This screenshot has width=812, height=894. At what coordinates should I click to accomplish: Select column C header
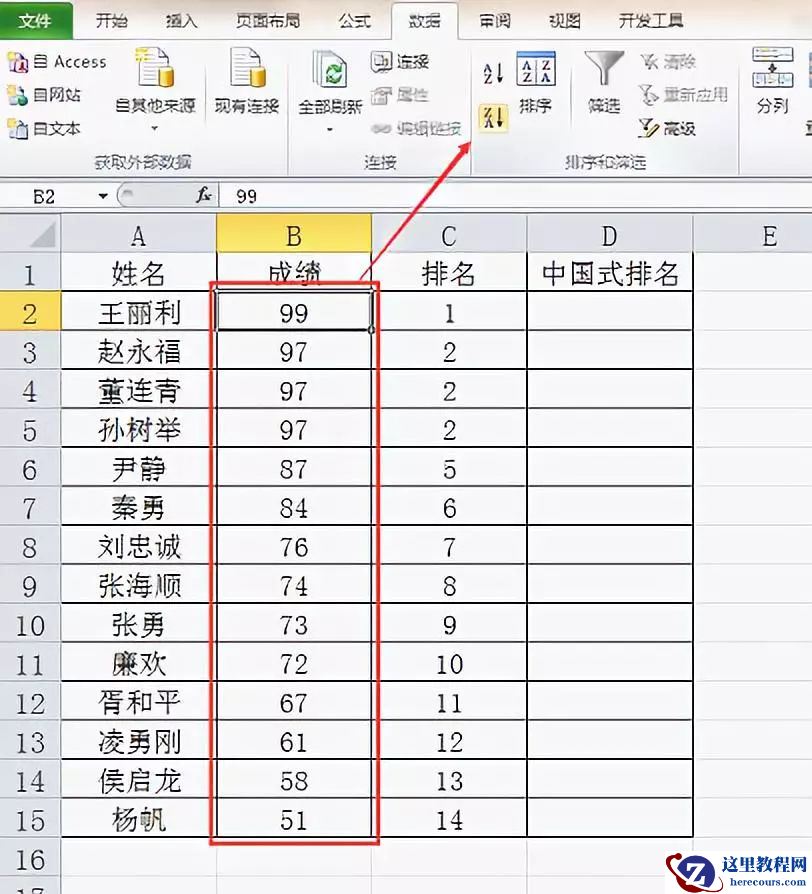[x=449, y=234]
